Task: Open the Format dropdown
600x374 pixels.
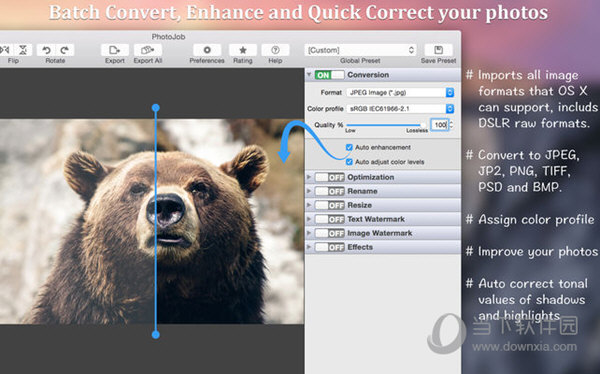Action: click(x=400, y=93)
